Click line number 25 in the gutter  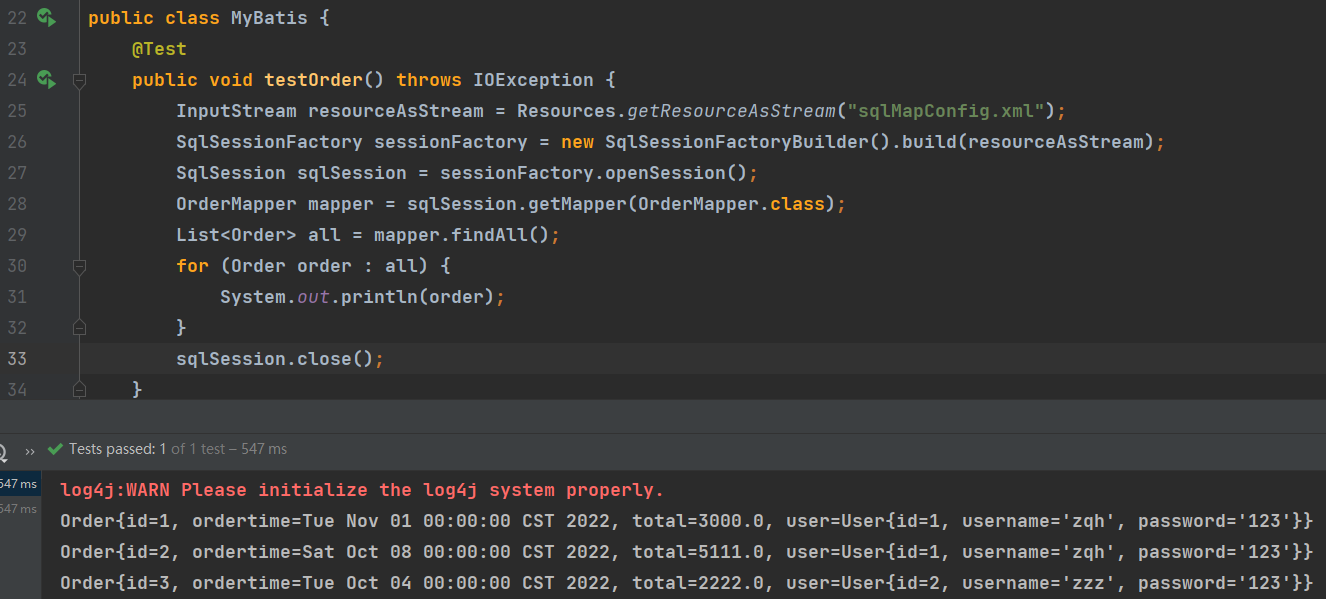[x=17, y=110]
